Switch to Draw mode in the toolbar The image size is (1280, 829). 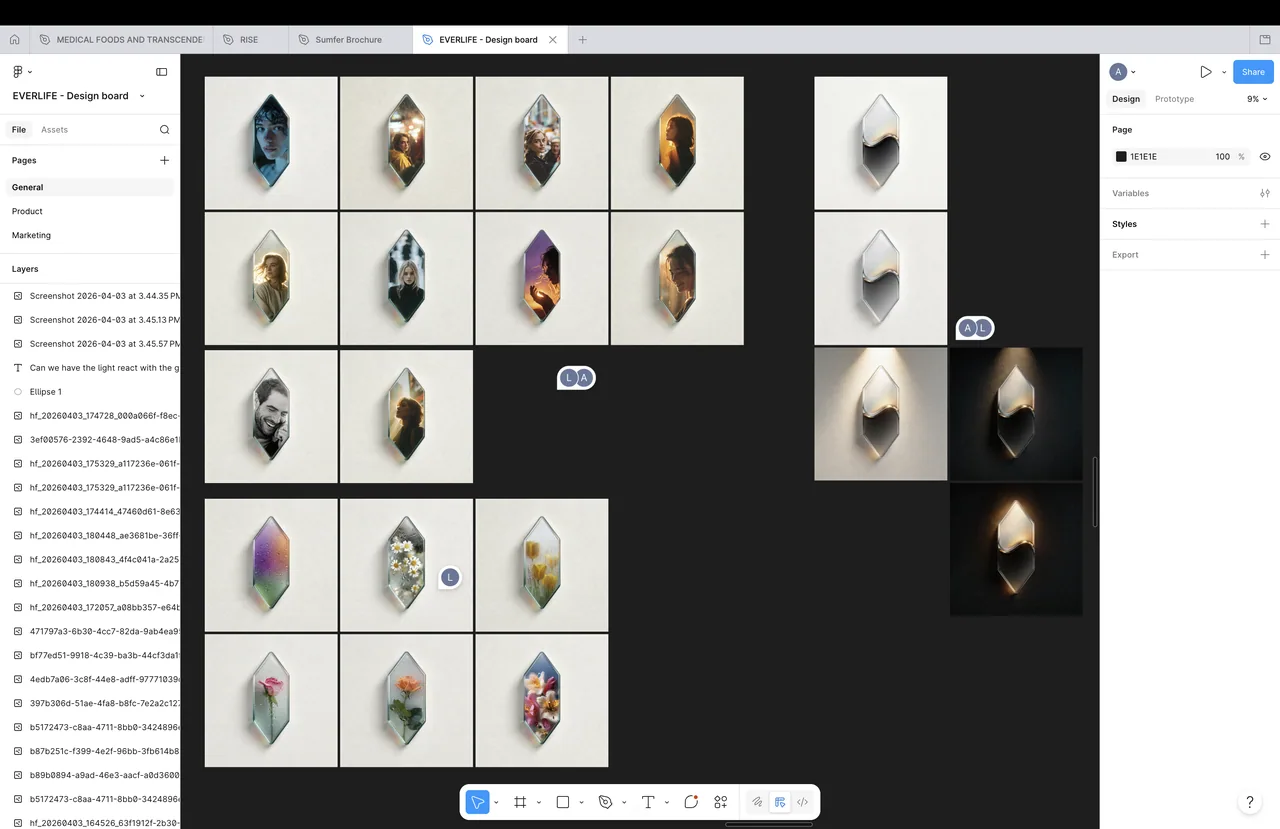[x=757, y=802]
